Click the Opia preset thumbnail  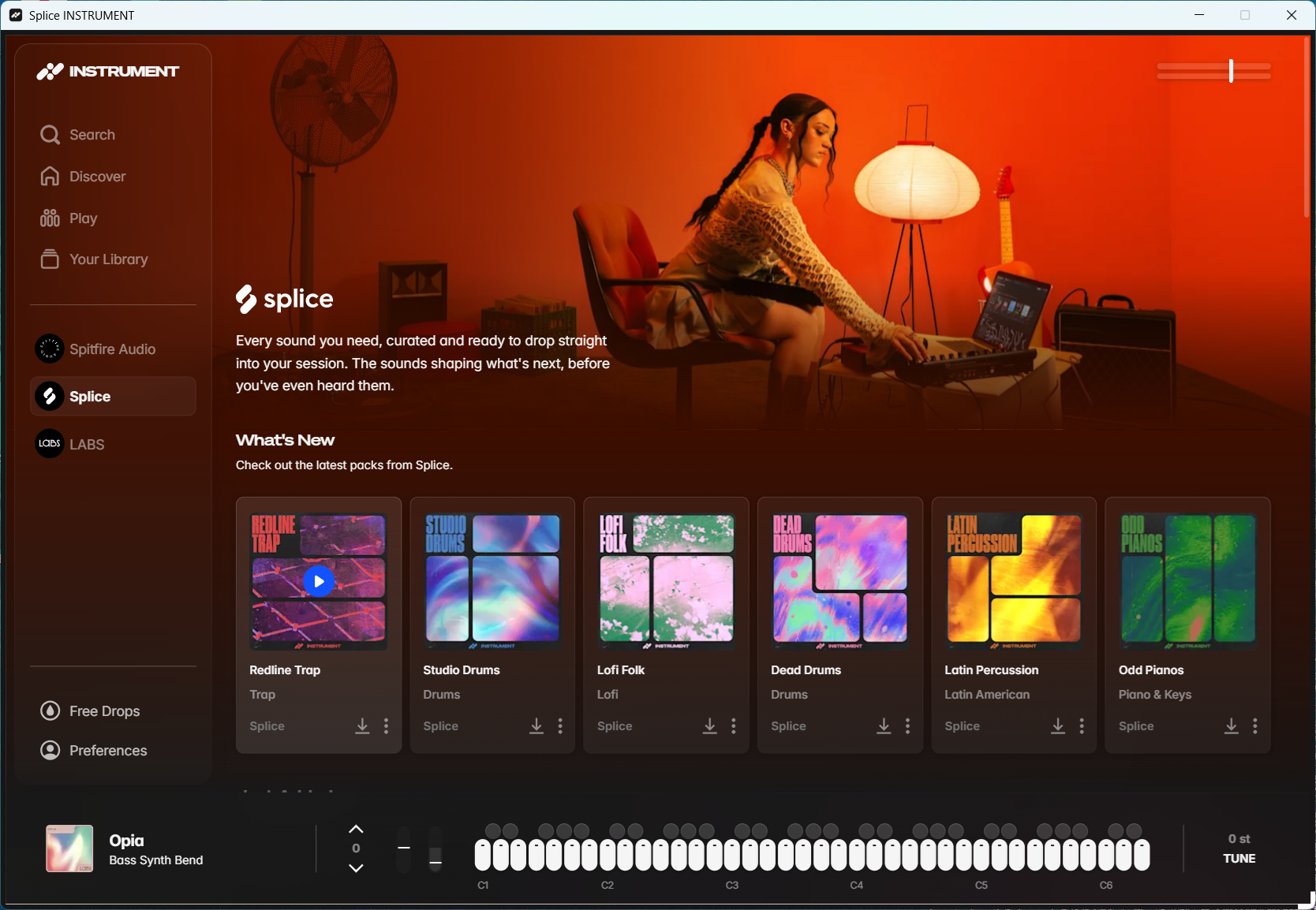click(69, 848)
